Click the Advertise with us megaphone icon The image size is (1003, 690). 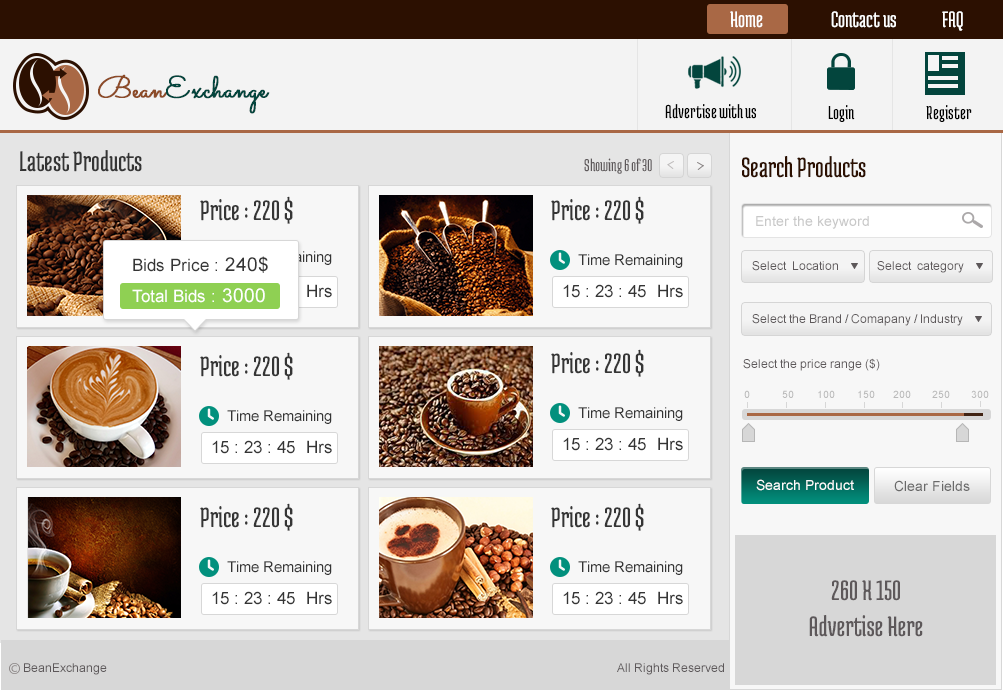(x=714, y=72)
